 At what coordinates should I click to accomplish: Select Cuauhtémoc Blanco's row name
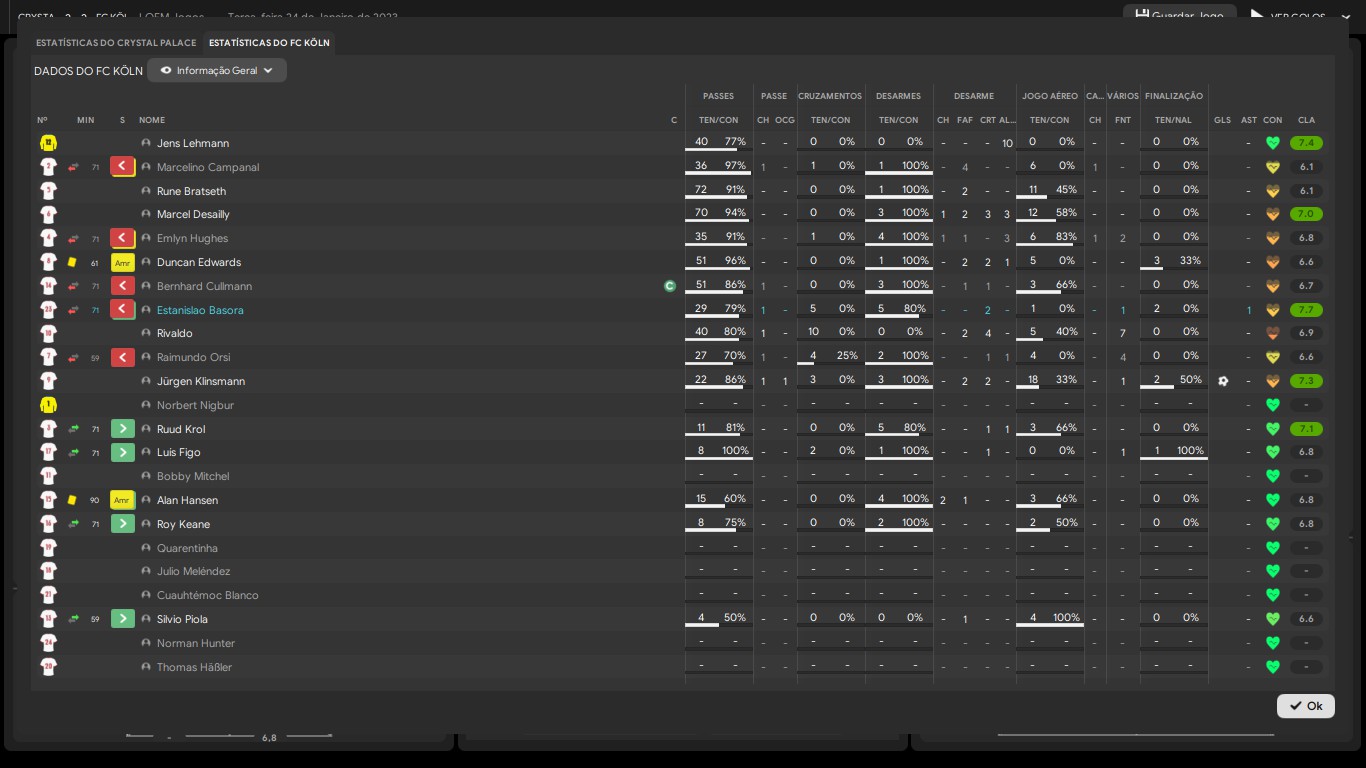coord(208,595)
